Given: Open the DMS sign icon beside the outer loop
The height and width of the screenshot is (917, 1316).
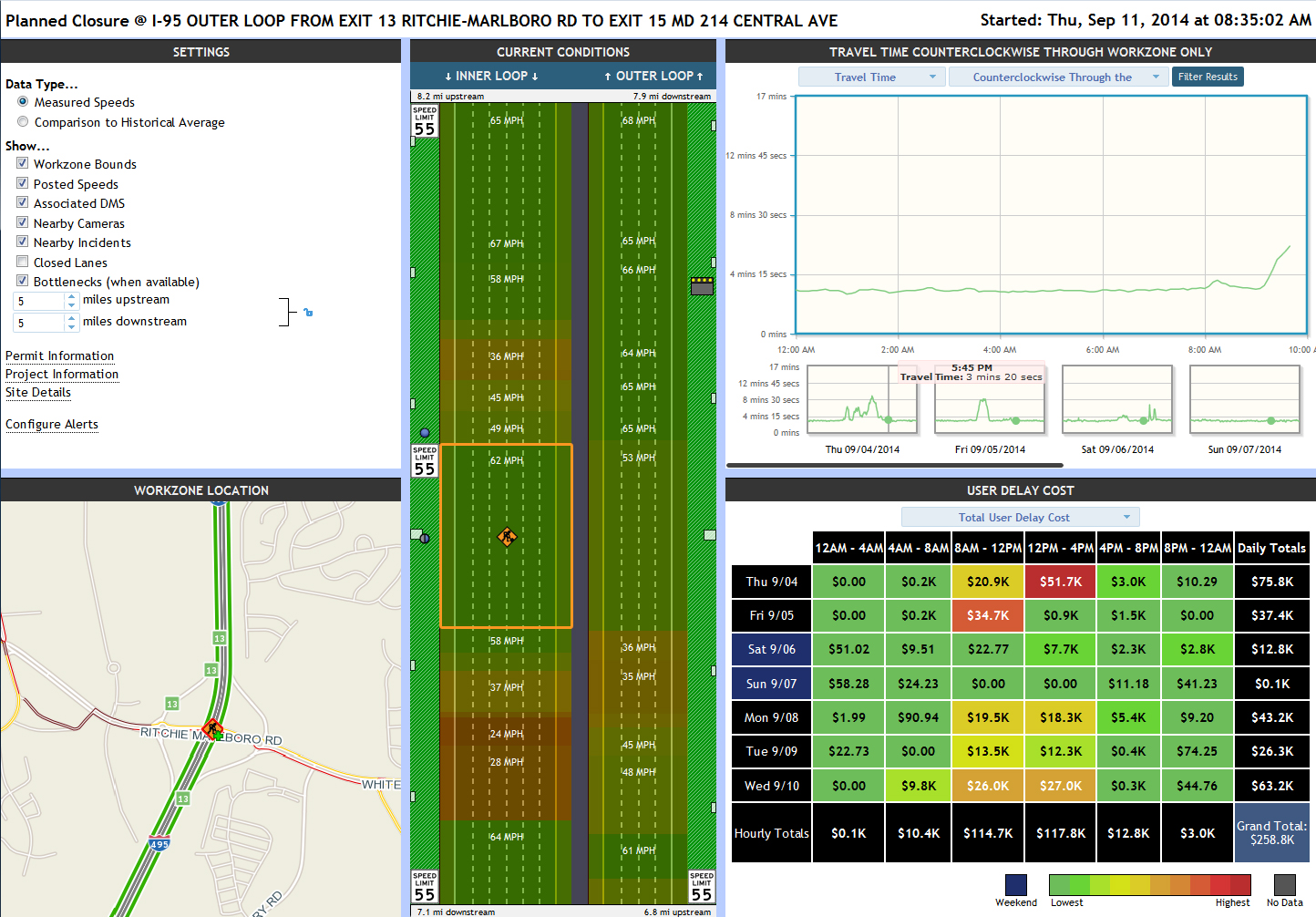Looking at the screenshot, I should pyautogui.click(x=702, y=286).
